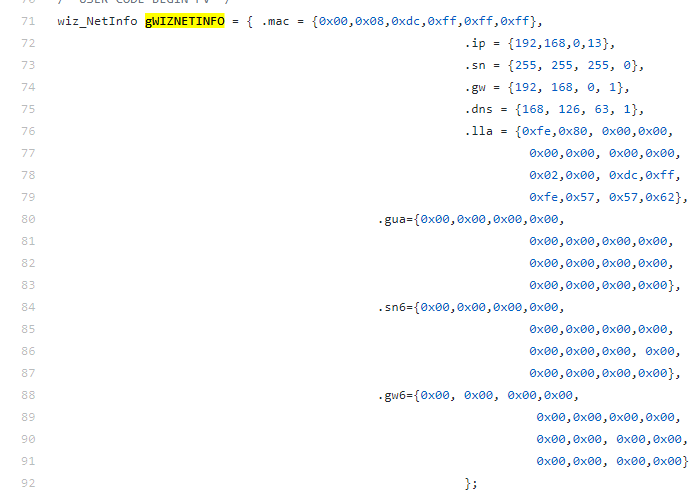Click line number 88 in the gutter
Image resolution: width=697 pixels, height=499 pixels.
click(28, 395)
